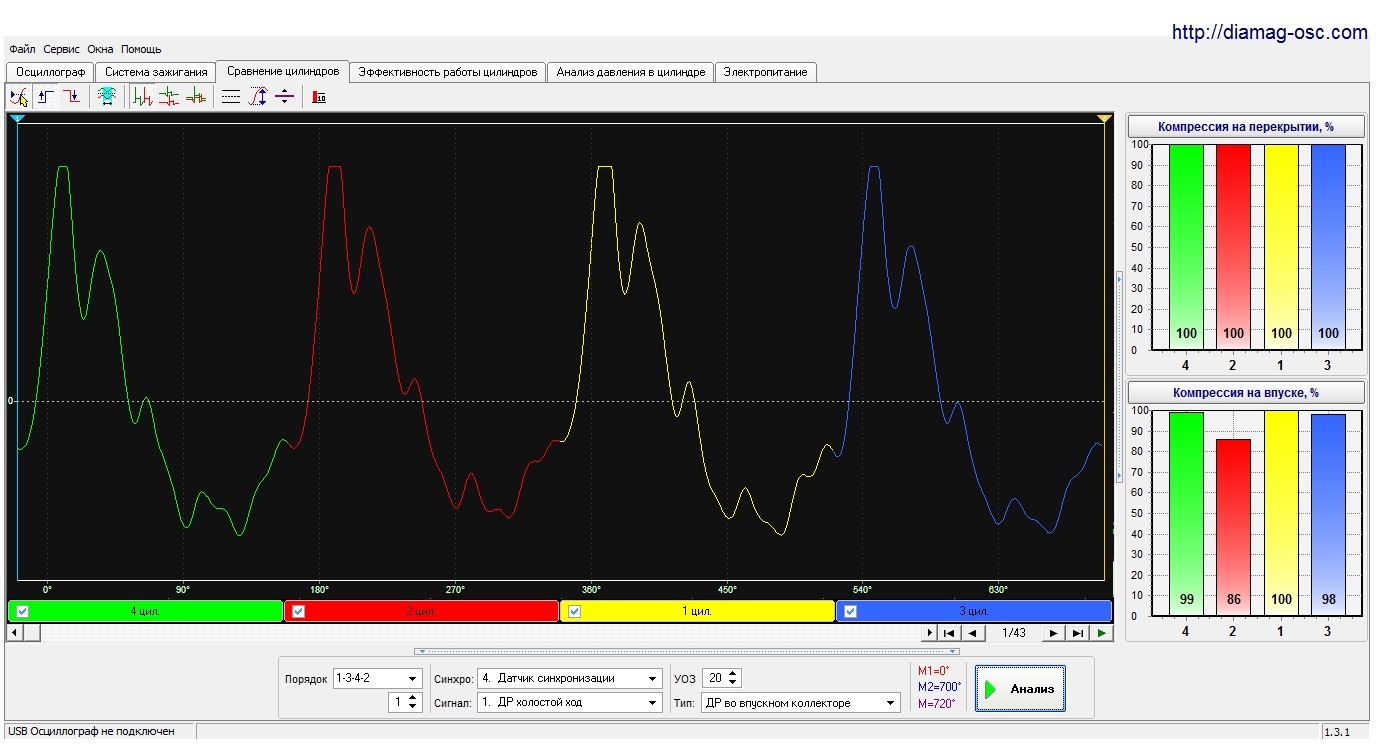Click the red falling-edge trigger icon
1382x744 pixels.
coord(72,97)
